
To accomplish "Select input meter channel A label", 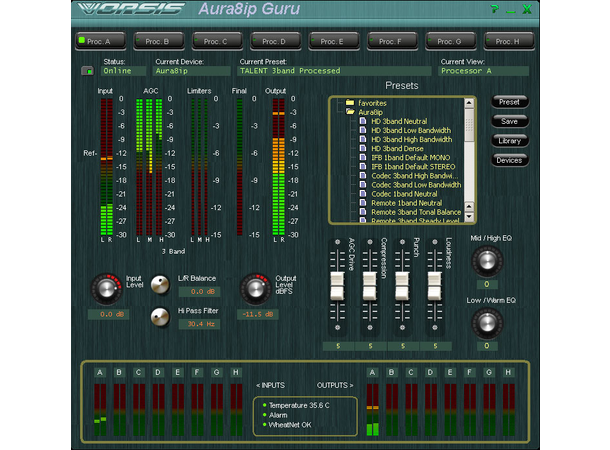I will coord(100,373).
